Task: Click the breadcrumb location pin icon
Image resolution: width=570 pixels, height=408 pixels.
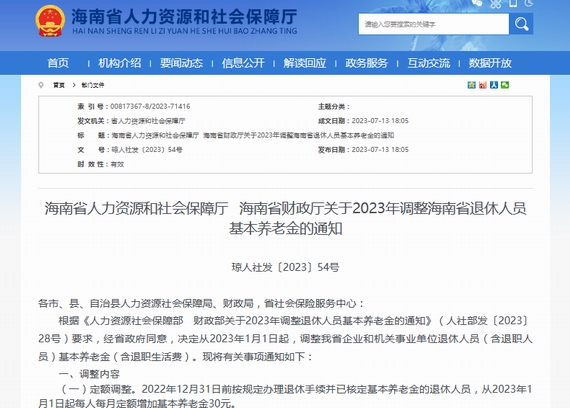Action: 41,85
